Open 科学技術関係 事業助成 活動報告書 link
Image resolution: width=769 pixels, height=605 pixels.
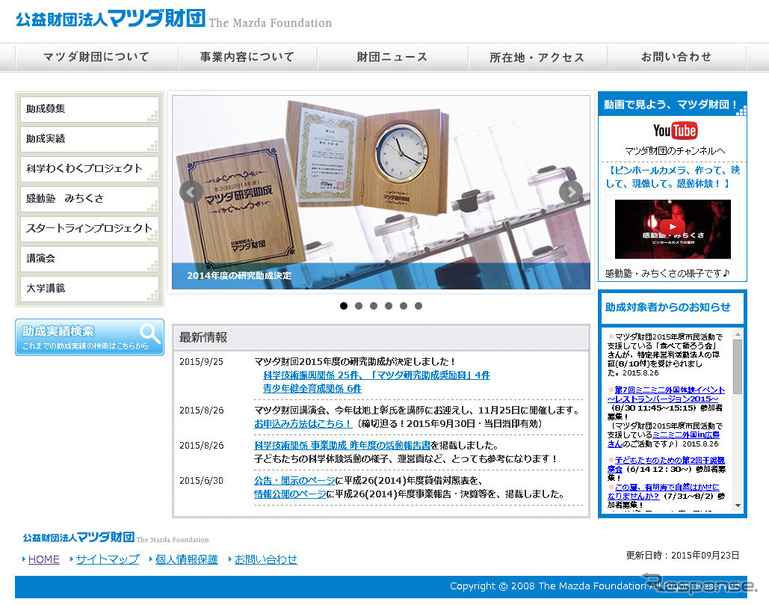click(342, 445)
